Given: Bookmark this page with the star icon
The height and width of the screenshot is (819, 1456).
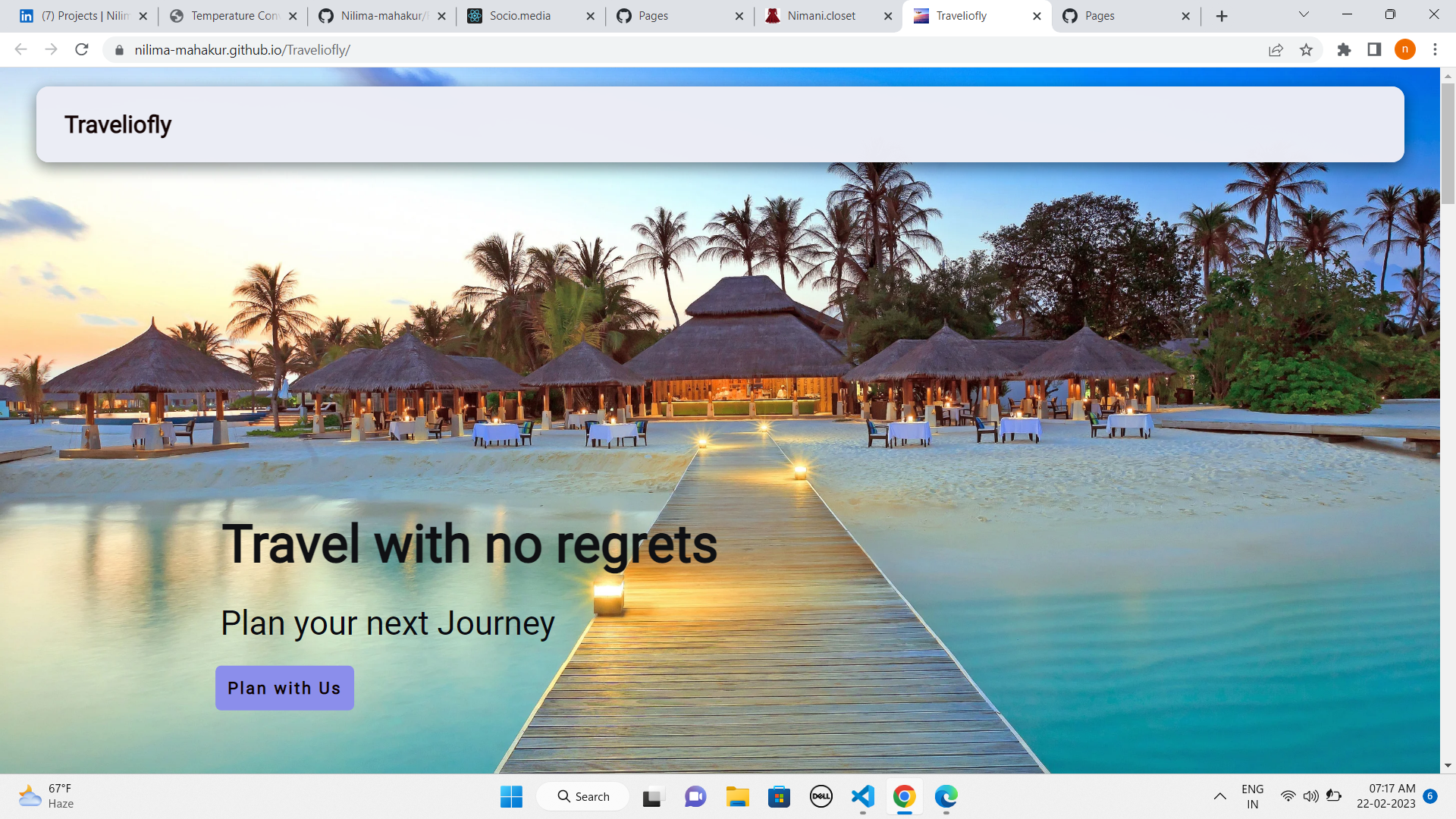Looking at the screenshot, I should (1306, 50).
